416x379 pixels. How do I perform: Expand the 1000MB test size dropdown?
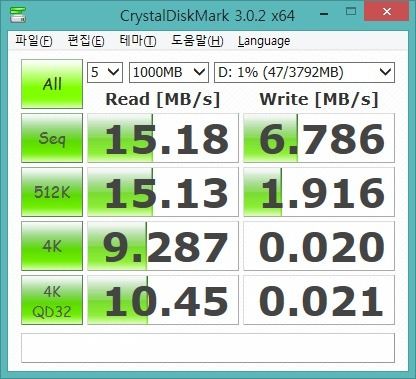(x=169, y=72)
